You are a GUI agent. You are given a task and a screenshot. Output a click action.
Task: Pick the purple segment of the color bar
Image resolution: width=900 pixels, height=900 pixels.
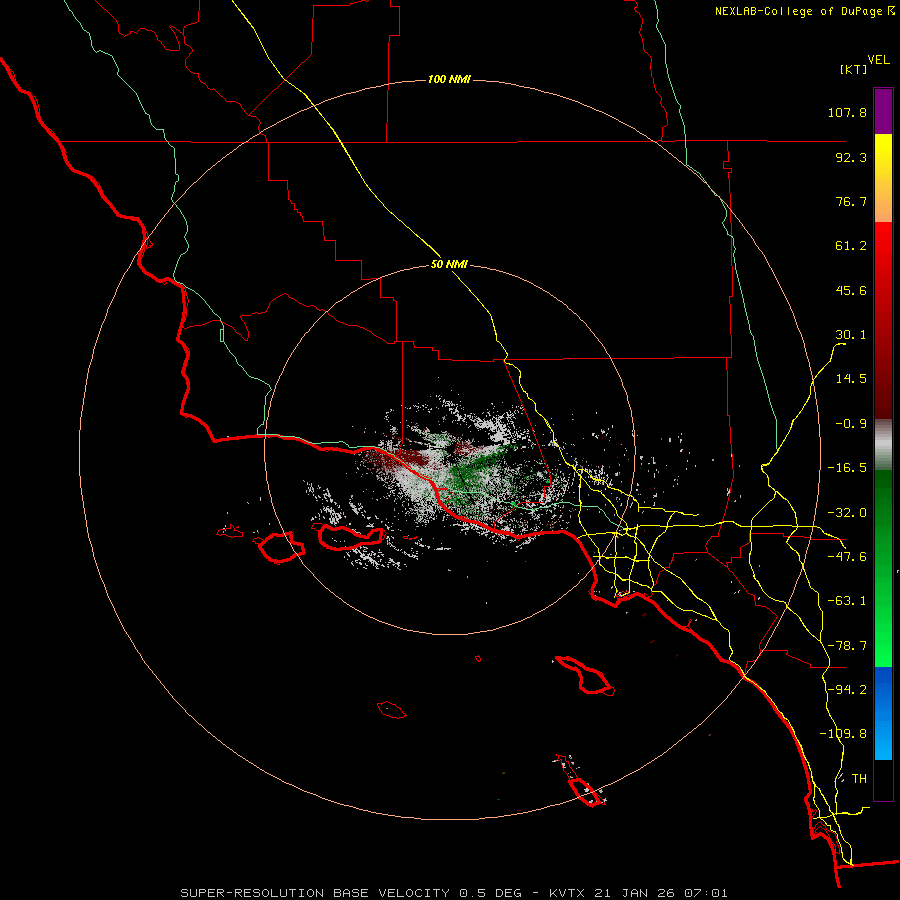tap(883, 111)
